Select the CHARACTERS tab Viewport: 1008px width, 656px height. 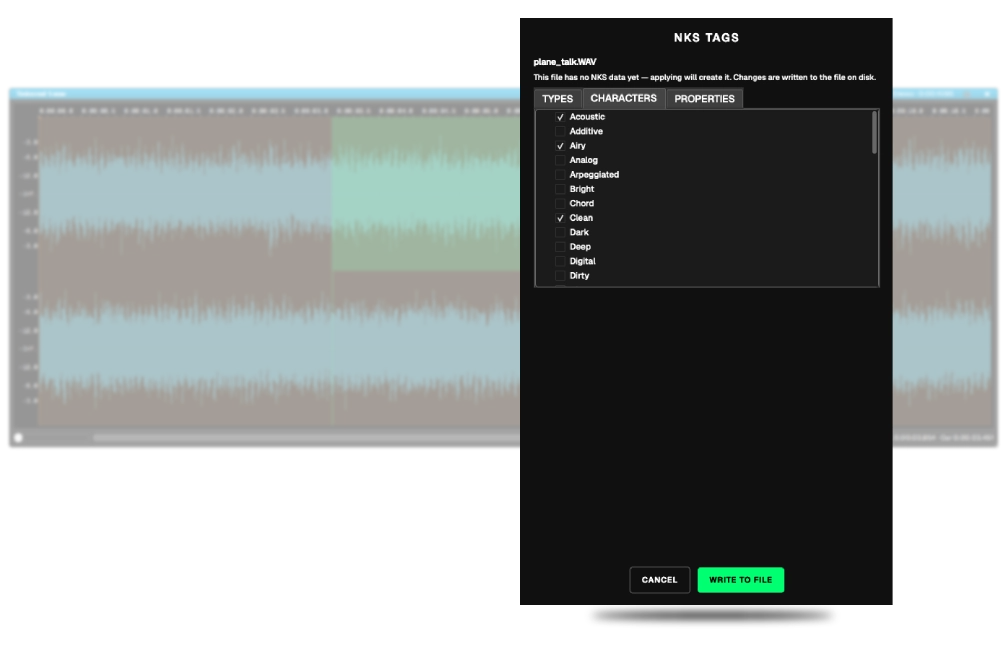pyautogui.click(x=624, y=98)
